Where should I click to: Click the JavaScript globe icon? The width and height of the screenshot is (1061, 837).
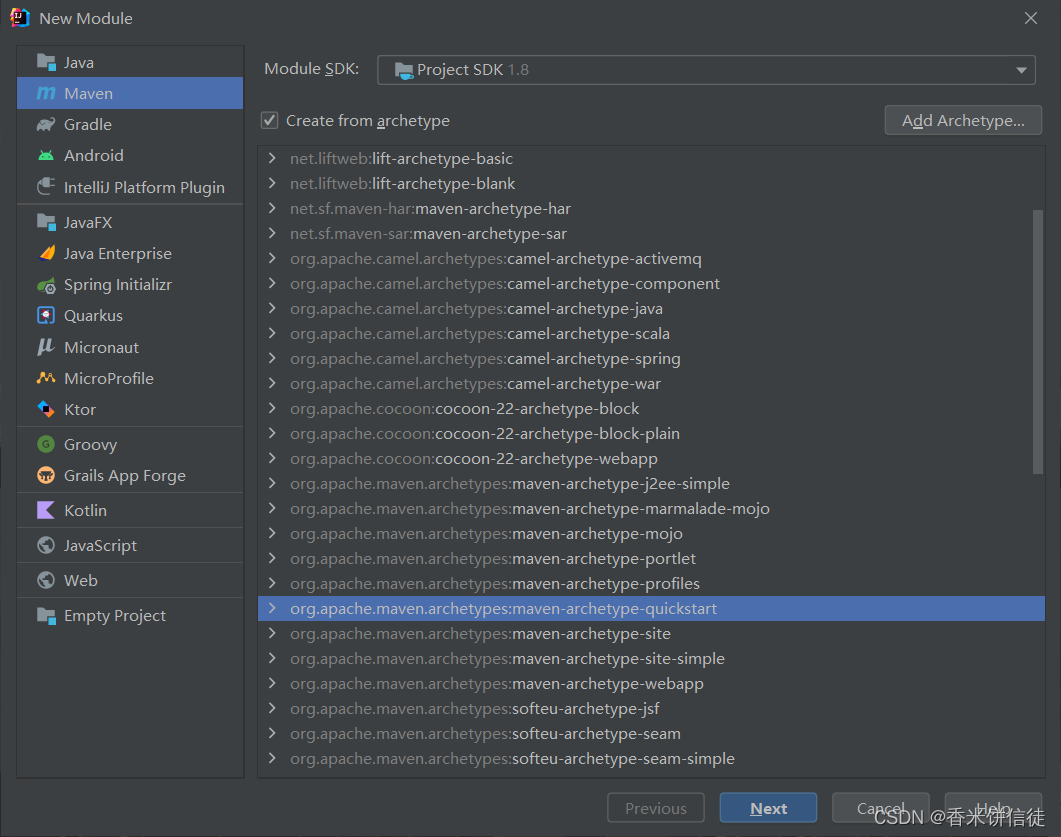coord(46,545)
